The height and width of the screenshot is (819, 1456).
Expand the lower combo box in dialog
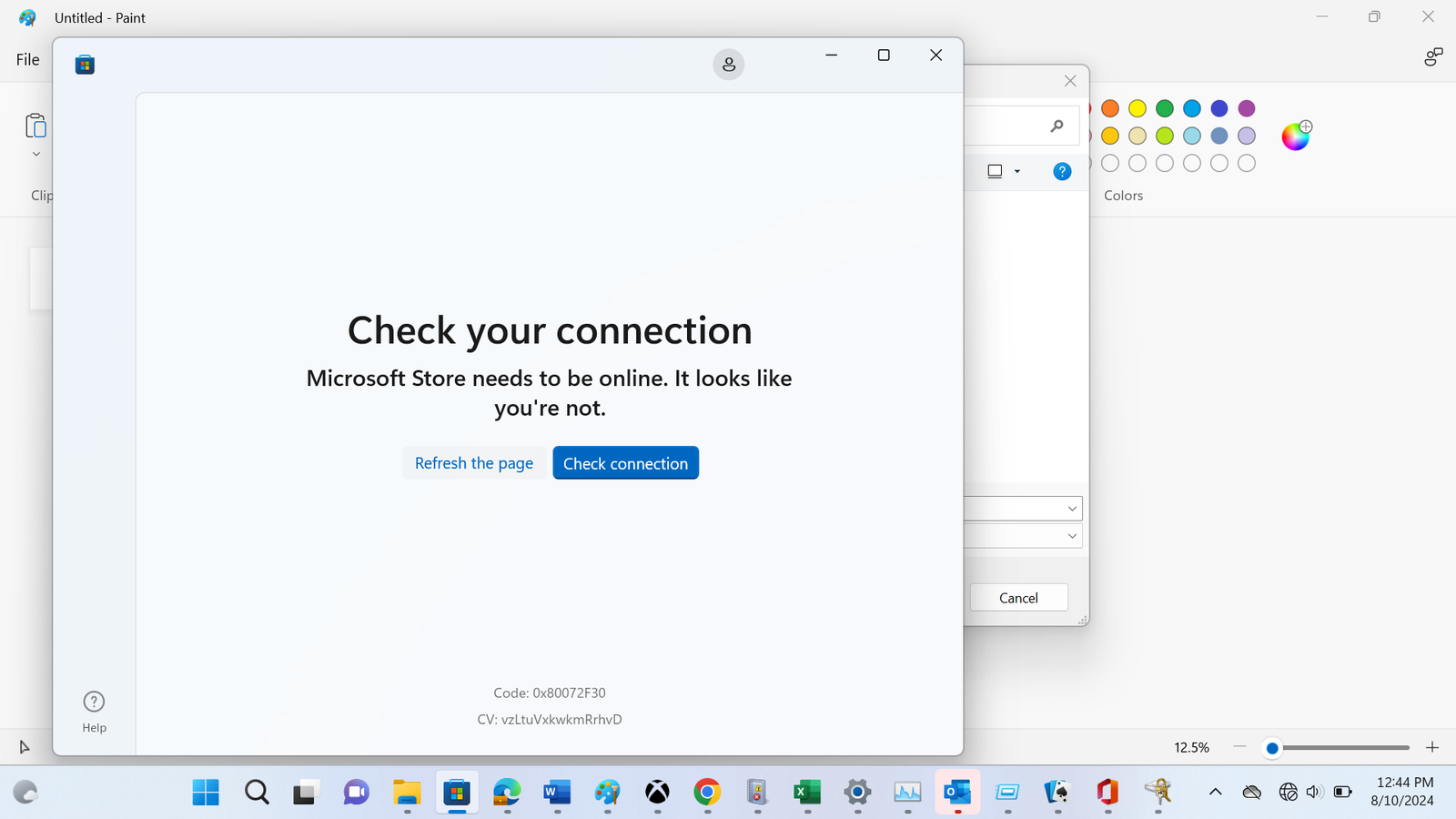(x=1072, y=536)
